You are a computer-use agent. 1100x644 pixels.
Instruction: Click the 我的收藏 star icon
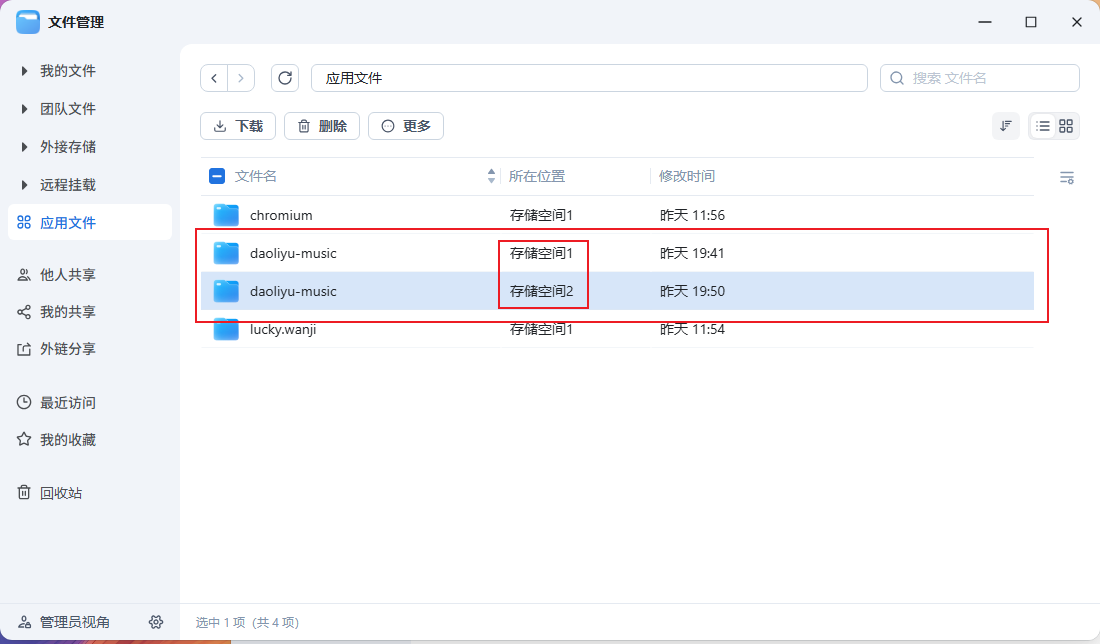(x=24, y=439)
